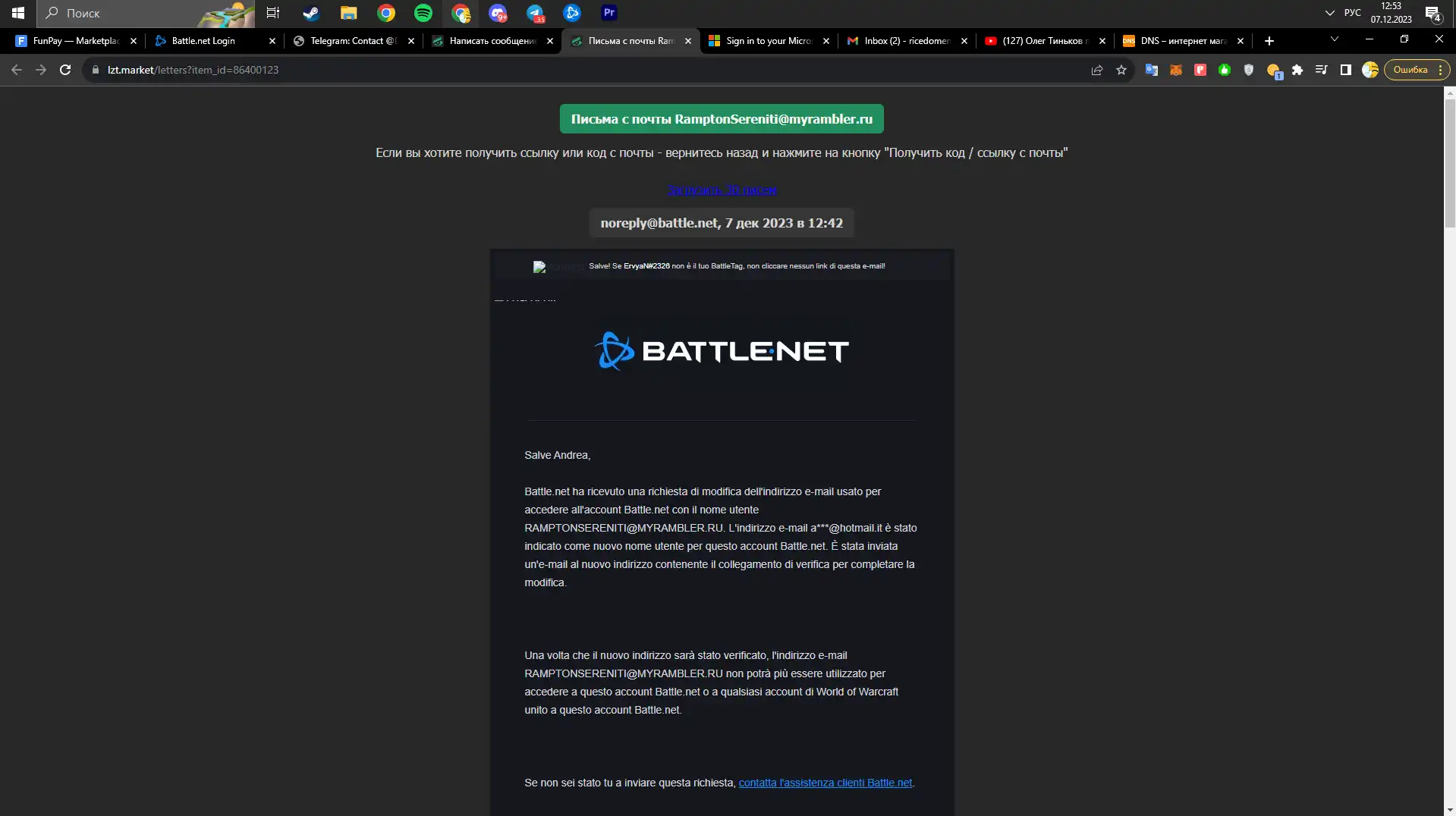The width and height of the screenshot is (1456, 816).
Task: Open the Extensions puzzle menu
Action: [1297, 70]
